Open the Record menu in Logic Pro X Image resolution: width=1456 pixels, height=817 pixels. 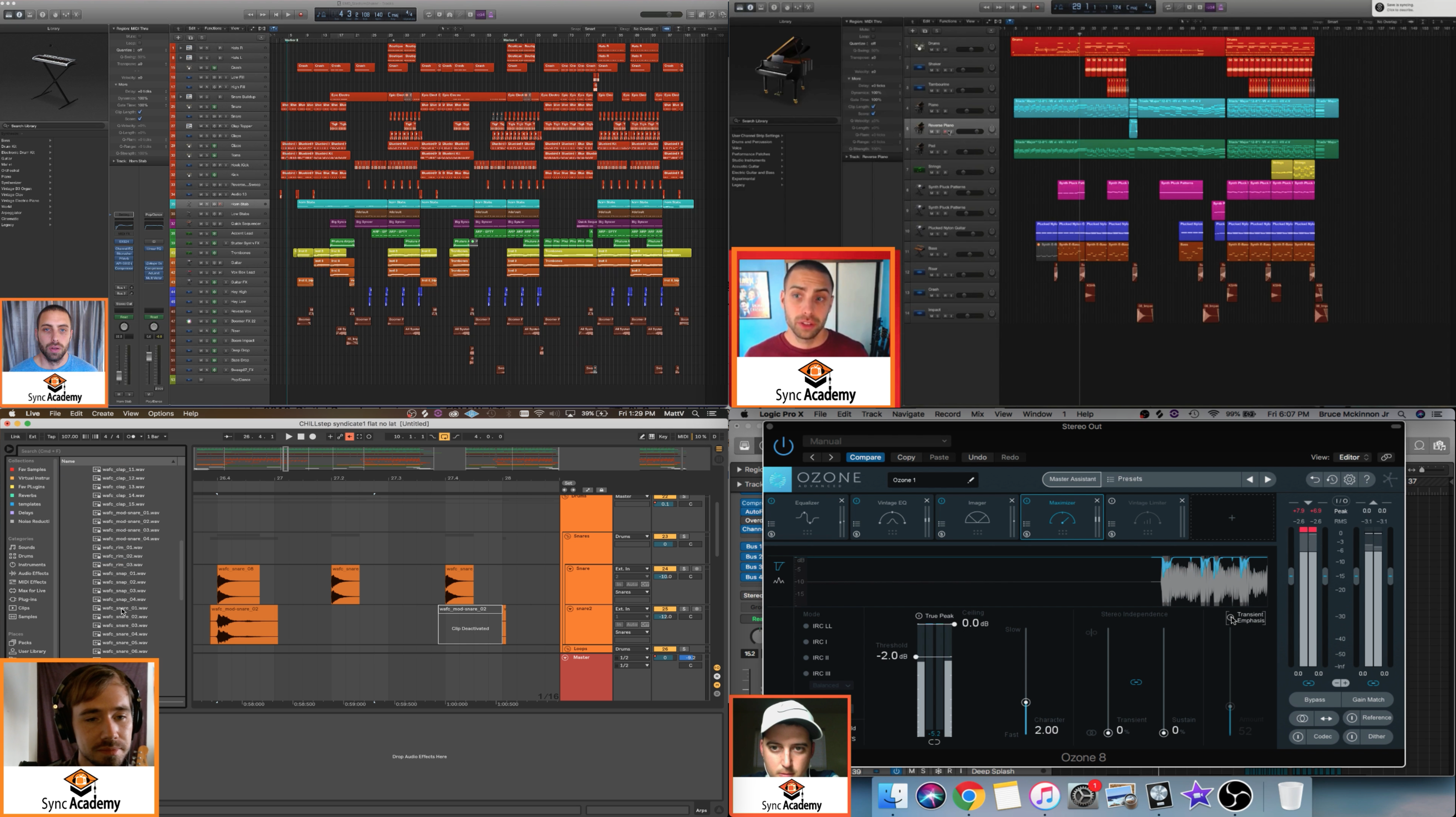(x=947, y=415)
